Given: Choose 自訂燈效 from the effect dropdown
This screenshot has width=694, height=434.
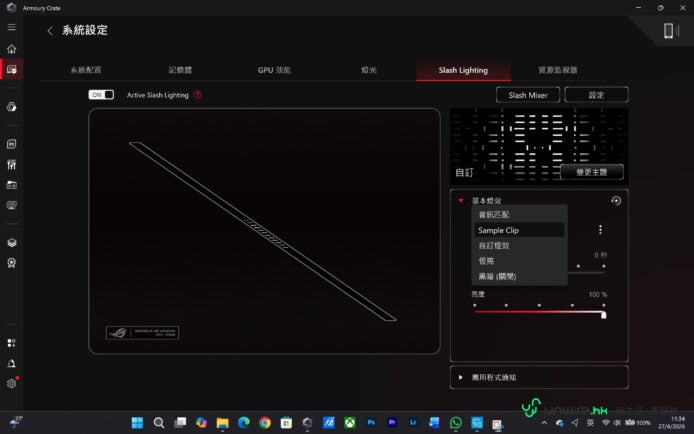Looking at the screenshot, I should (x=519, y=246).
